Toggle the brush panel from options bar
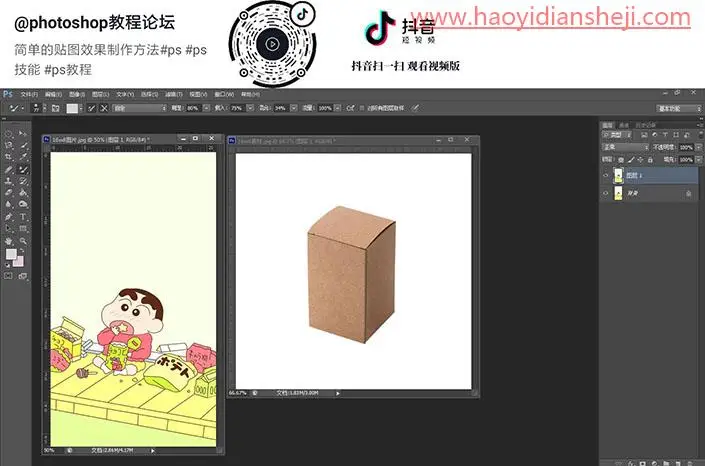Image resolution: width=705 pixels, height=466 pixels. [55, 108]
